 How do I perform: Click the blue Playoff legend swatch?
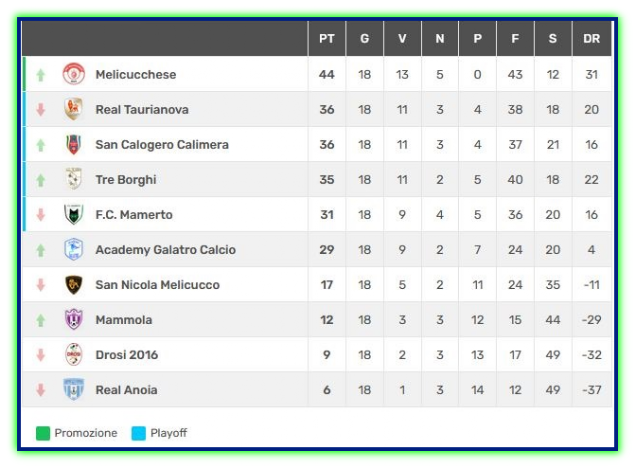(x=139, y=433)
